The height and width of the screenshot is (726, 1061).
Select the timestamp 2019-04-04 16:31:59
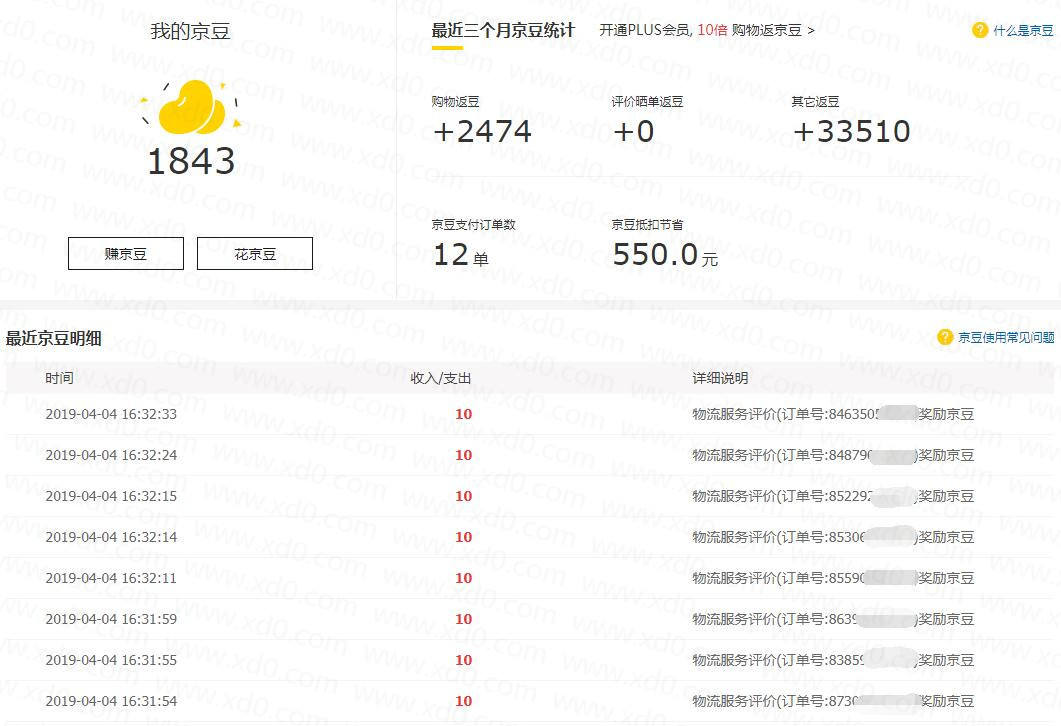[x=111, y=618]
